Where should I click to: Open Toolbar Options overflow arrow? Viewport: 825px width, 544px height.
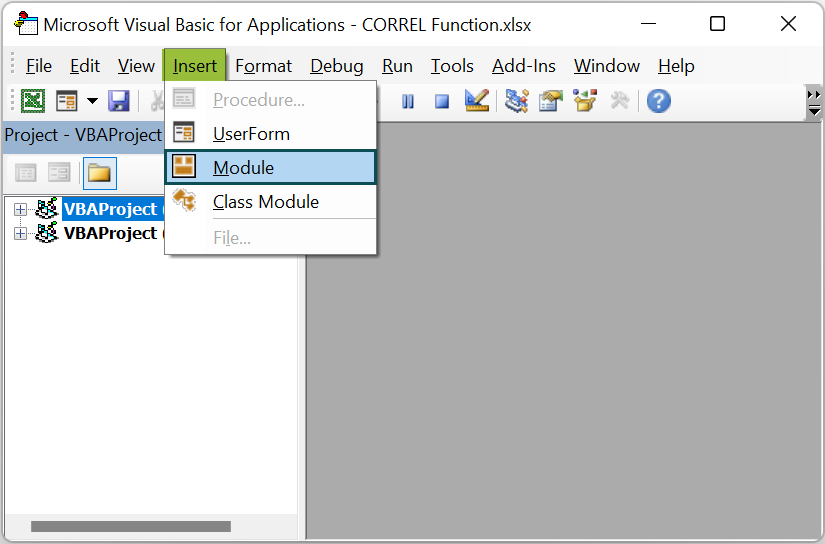(813, 103)
